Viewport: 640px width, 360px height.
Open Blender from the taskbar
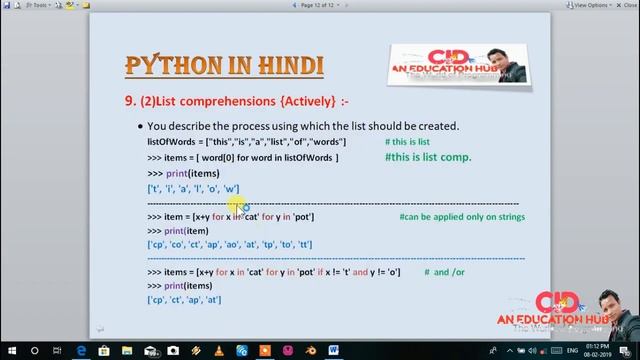pos(311,351)
